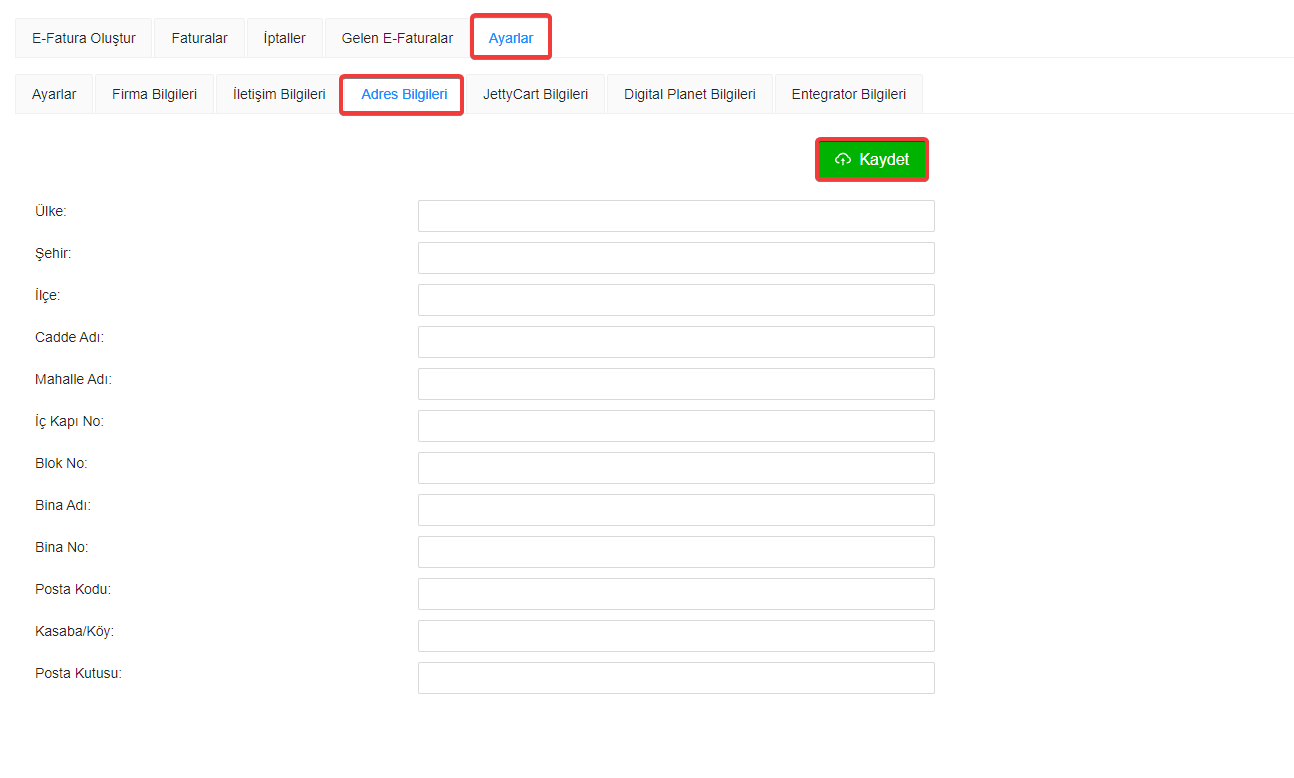1294x778 pixels.
Task: Select the Adres Bilgileri sub-tab
Action: 404,94
